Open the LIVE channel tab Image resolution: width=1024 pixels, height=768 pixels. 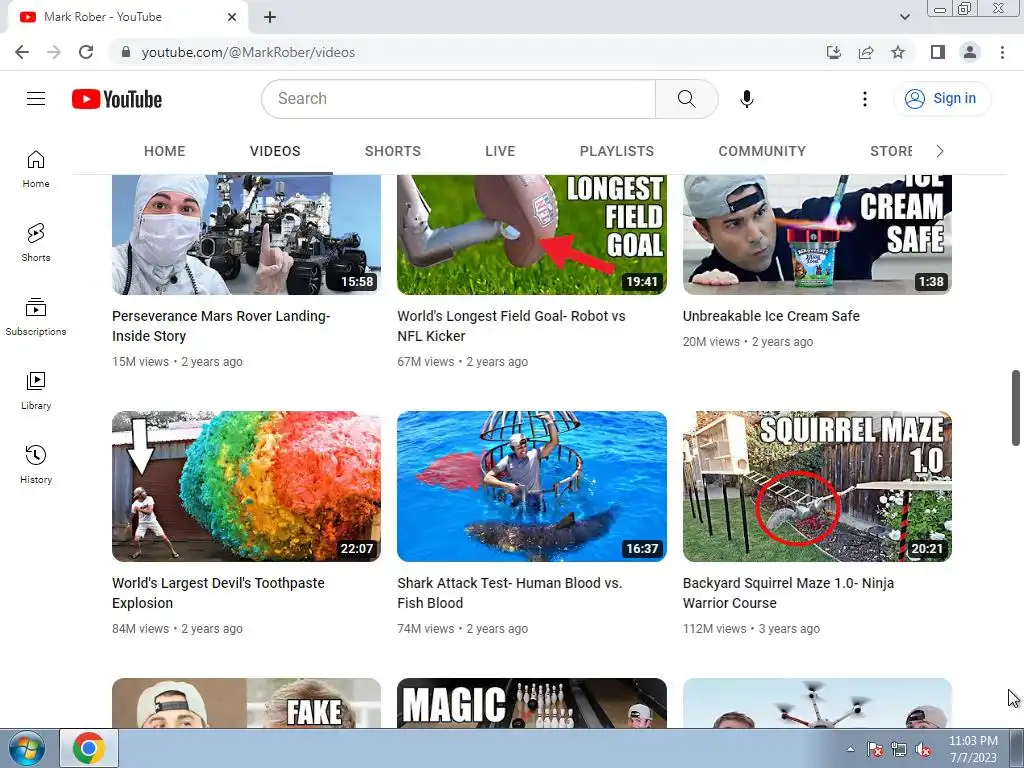coord(500,151)
